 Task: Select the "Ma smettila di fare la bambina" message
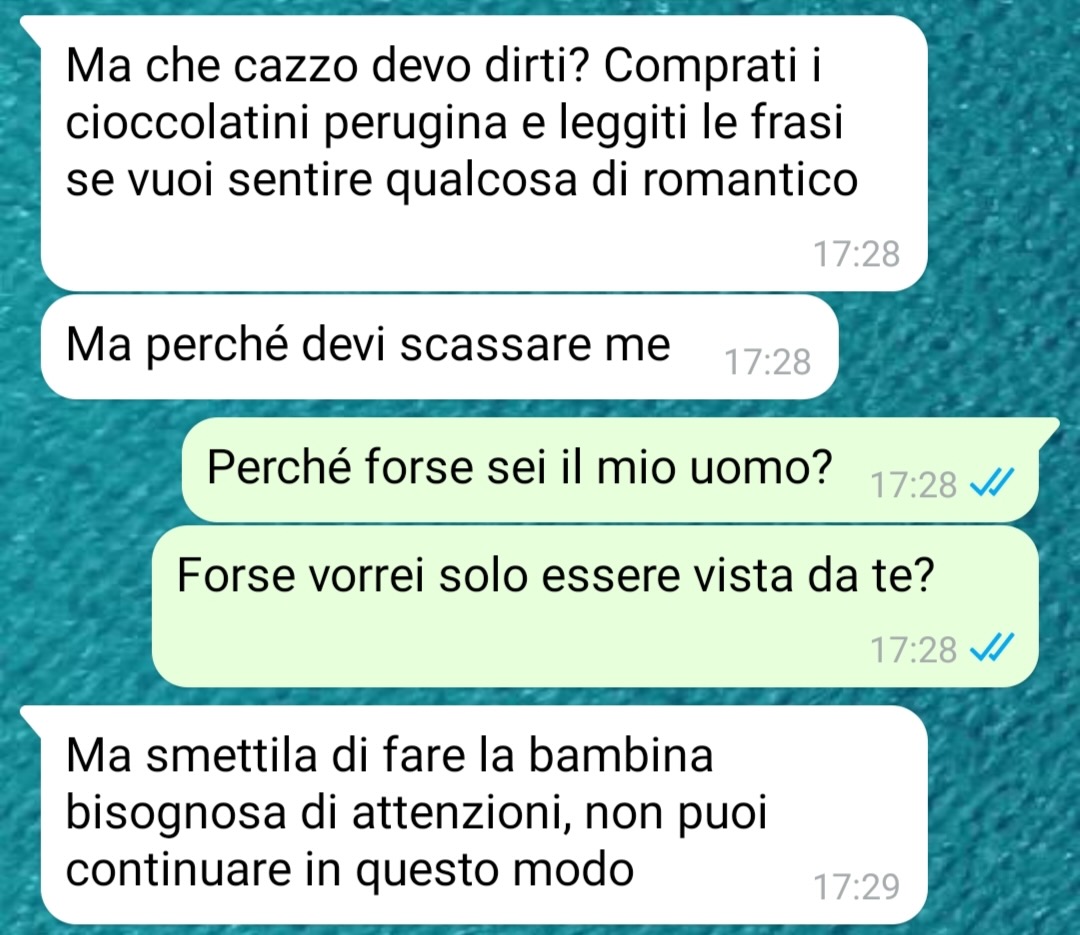click(x=484, y=814)
